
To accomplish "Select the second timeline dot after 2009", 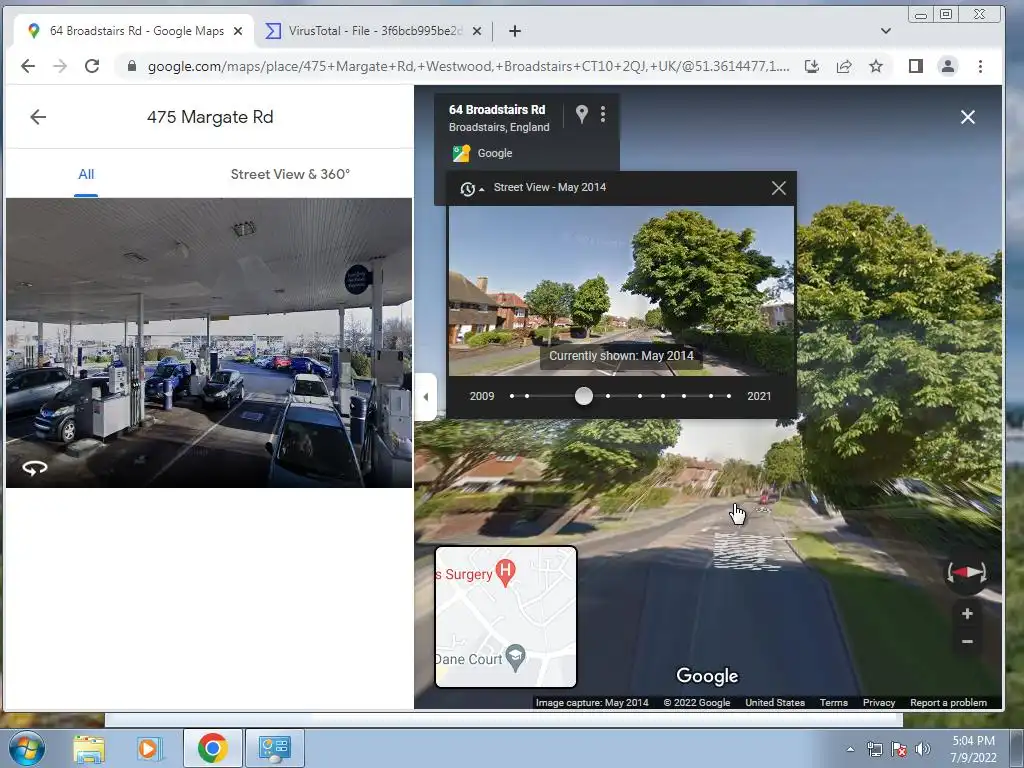I will (x=527, y=396).
